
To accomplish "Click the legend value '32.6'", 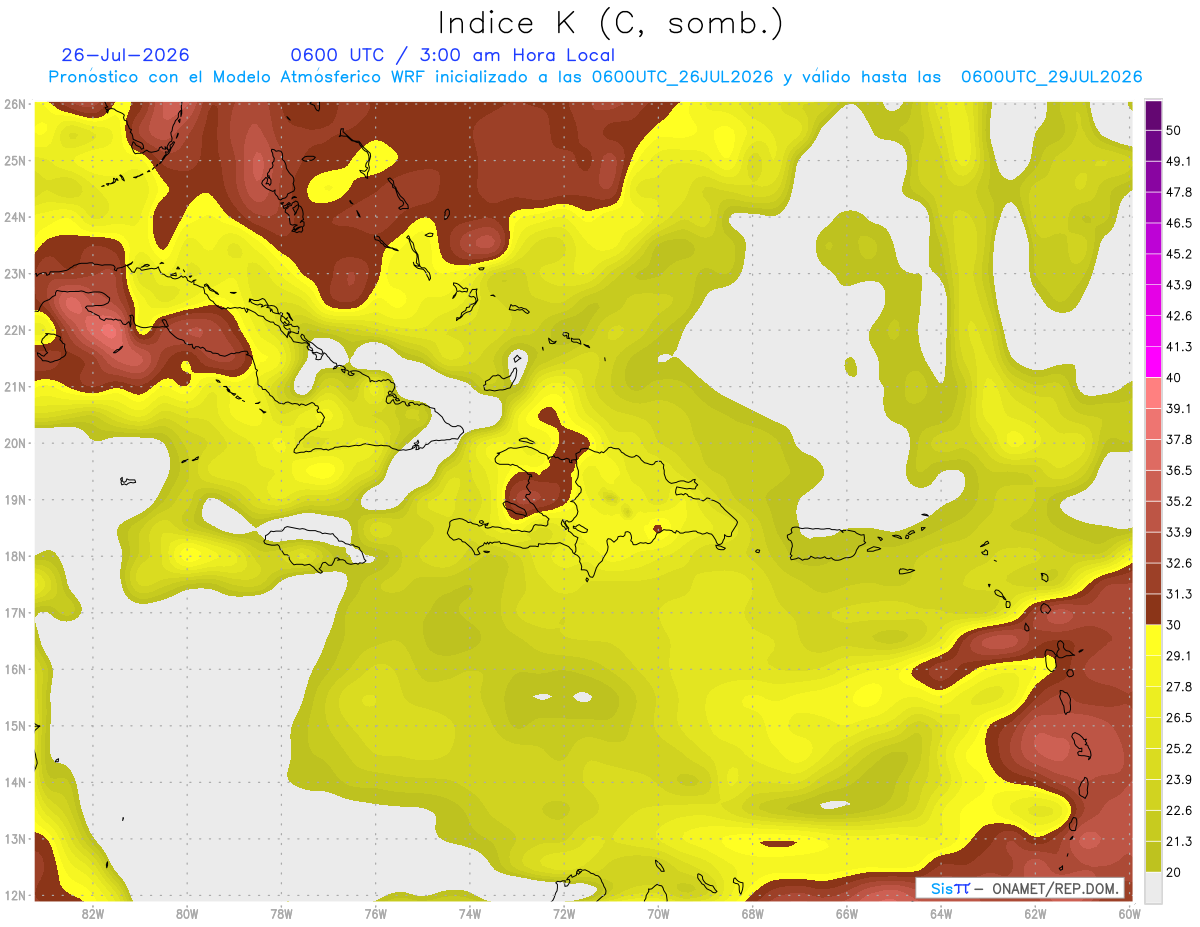I will point(1179,563).
